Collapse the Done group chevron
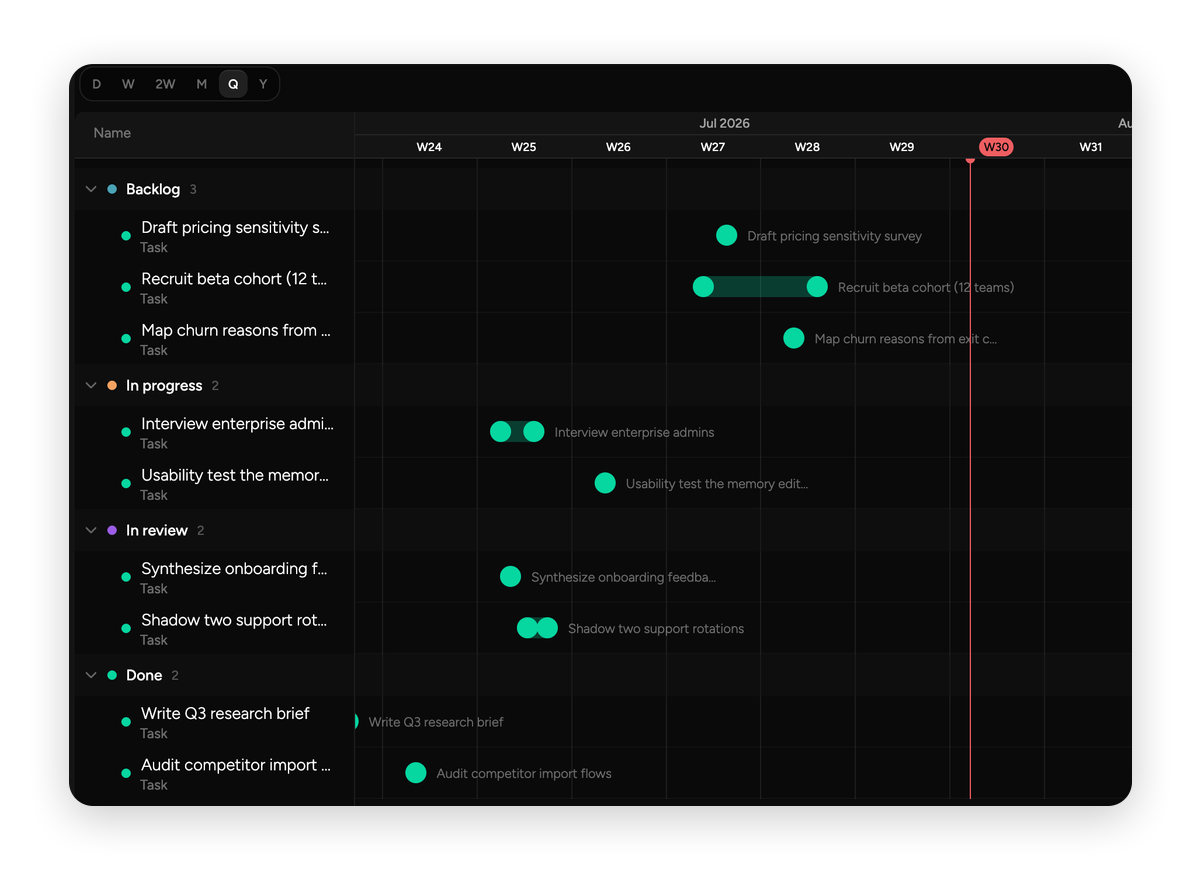The width and height of the screenshot is (1200, 870). click(91, 675)
